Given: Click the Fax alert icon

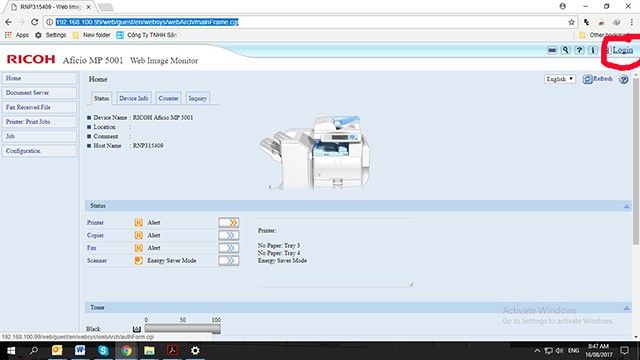Looking at the screenshot, I should [139, 248].
